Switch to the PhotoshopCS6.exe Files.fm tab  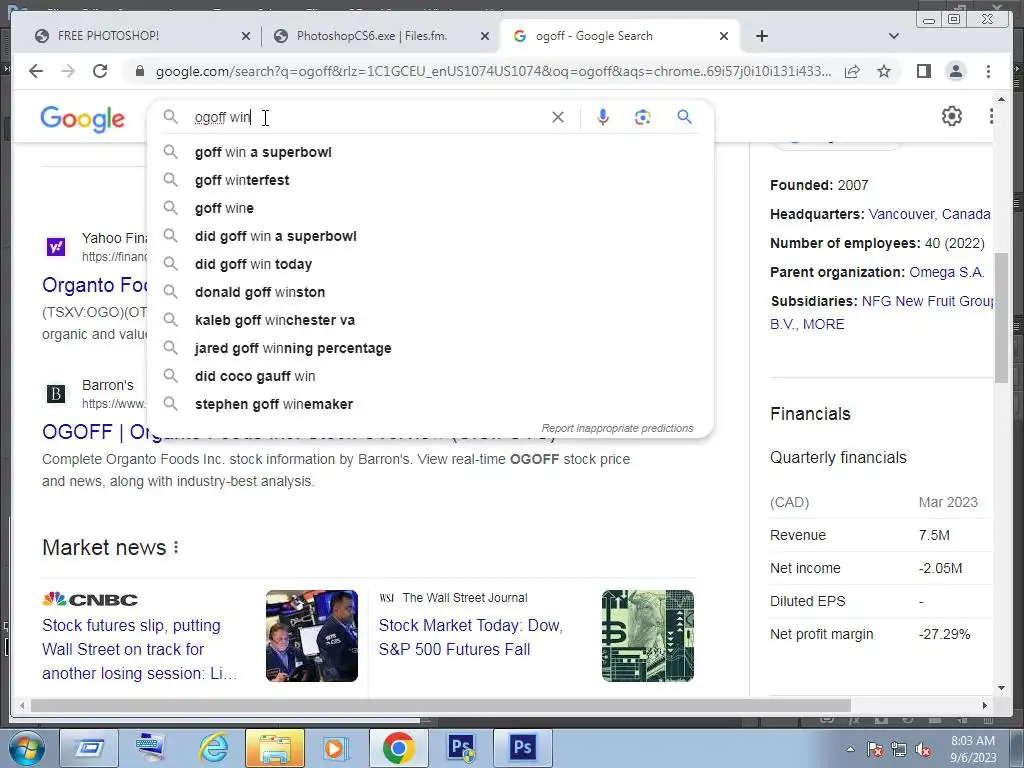[x=372, y=36]
